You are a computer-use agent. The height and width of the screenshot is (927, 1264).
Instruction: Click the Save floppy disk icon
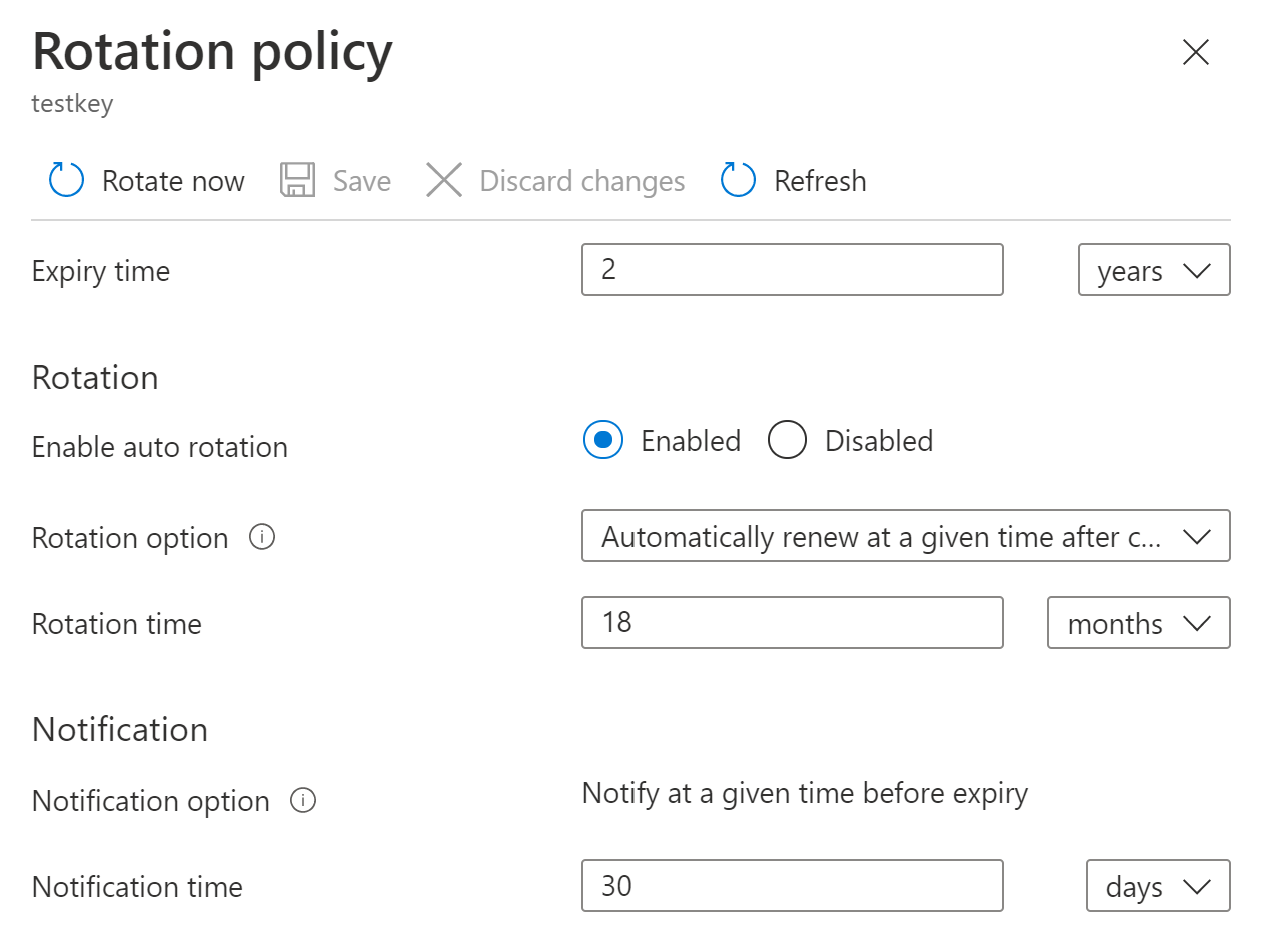(297, 181)
